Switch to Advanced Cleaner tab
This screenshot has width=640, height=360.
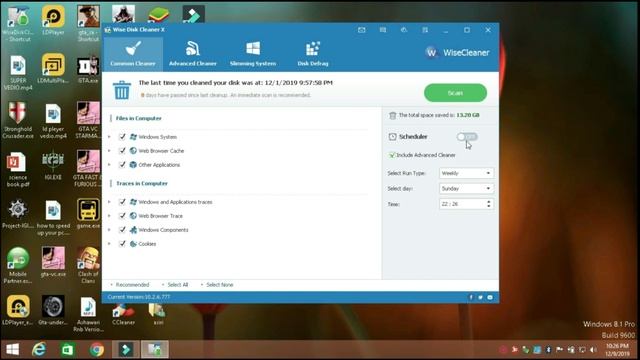[x=193, y=54]
